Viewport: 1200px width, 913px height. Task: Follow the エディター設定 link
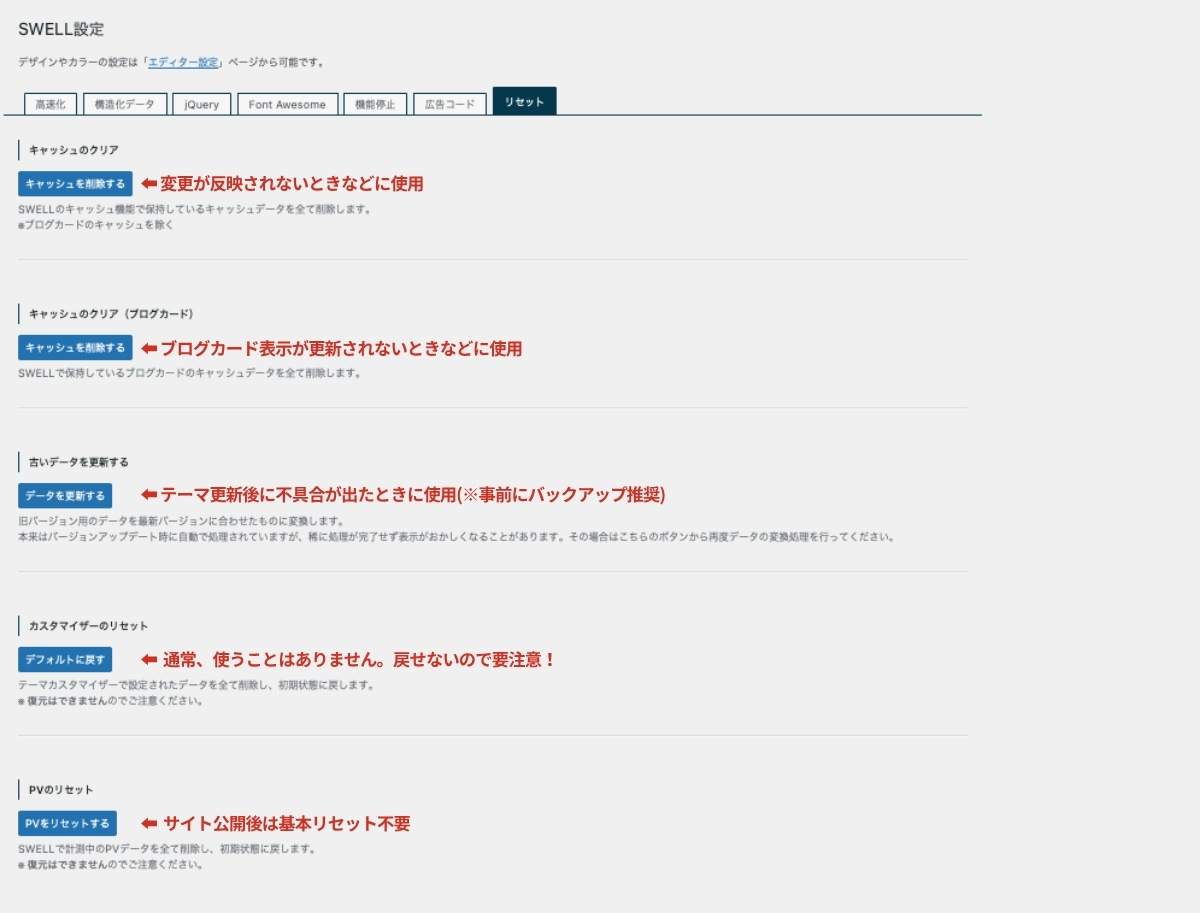click(183, 62)
